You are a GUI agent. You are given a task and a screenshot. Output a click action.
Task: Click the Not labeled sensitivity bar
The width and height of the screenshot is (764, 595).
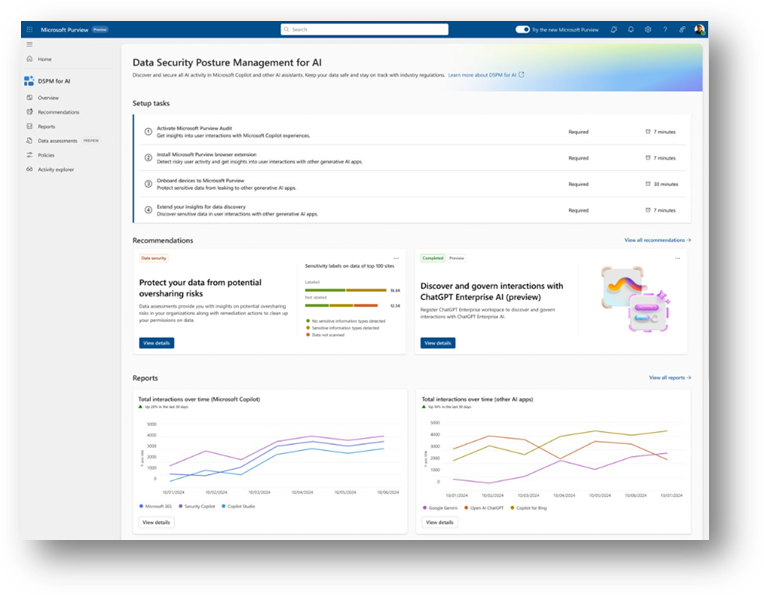point(341,306)
